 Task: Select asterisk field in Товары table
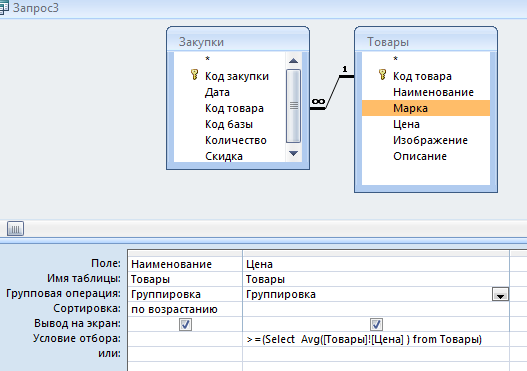click(396, 59)
